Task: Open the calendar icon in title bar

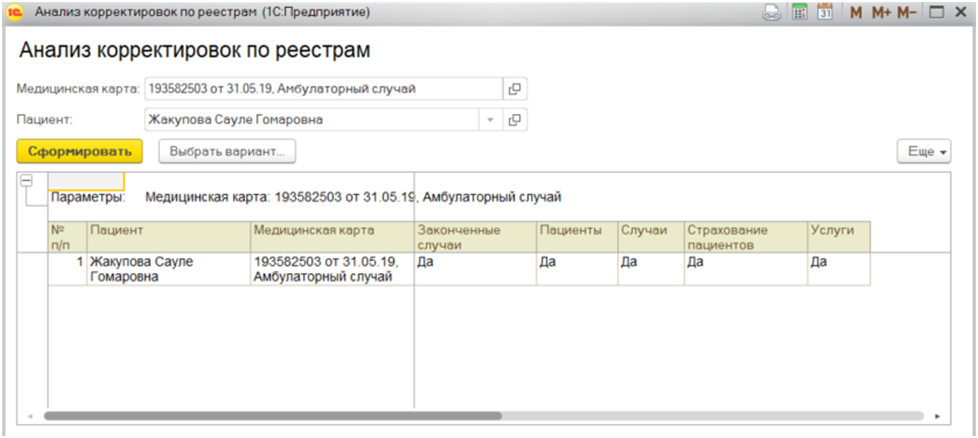Action: [x=825, y=12]
